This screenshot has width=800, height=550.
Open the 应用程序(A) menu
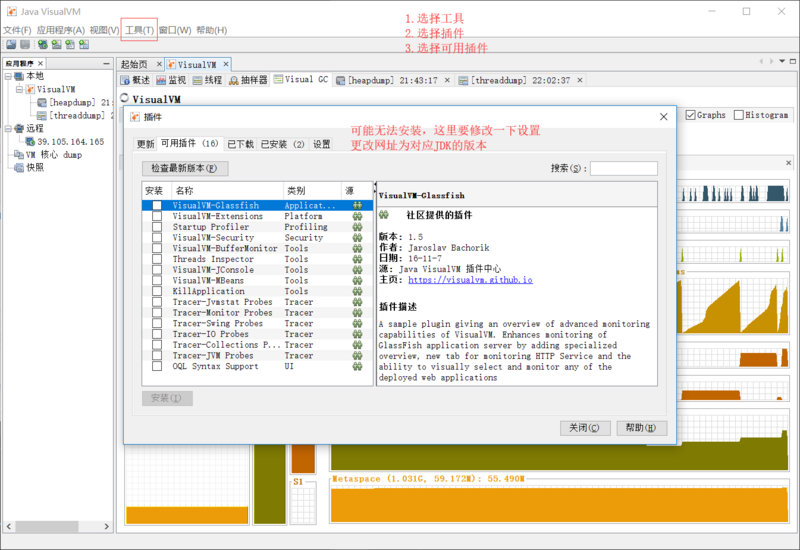pos(60,30)
